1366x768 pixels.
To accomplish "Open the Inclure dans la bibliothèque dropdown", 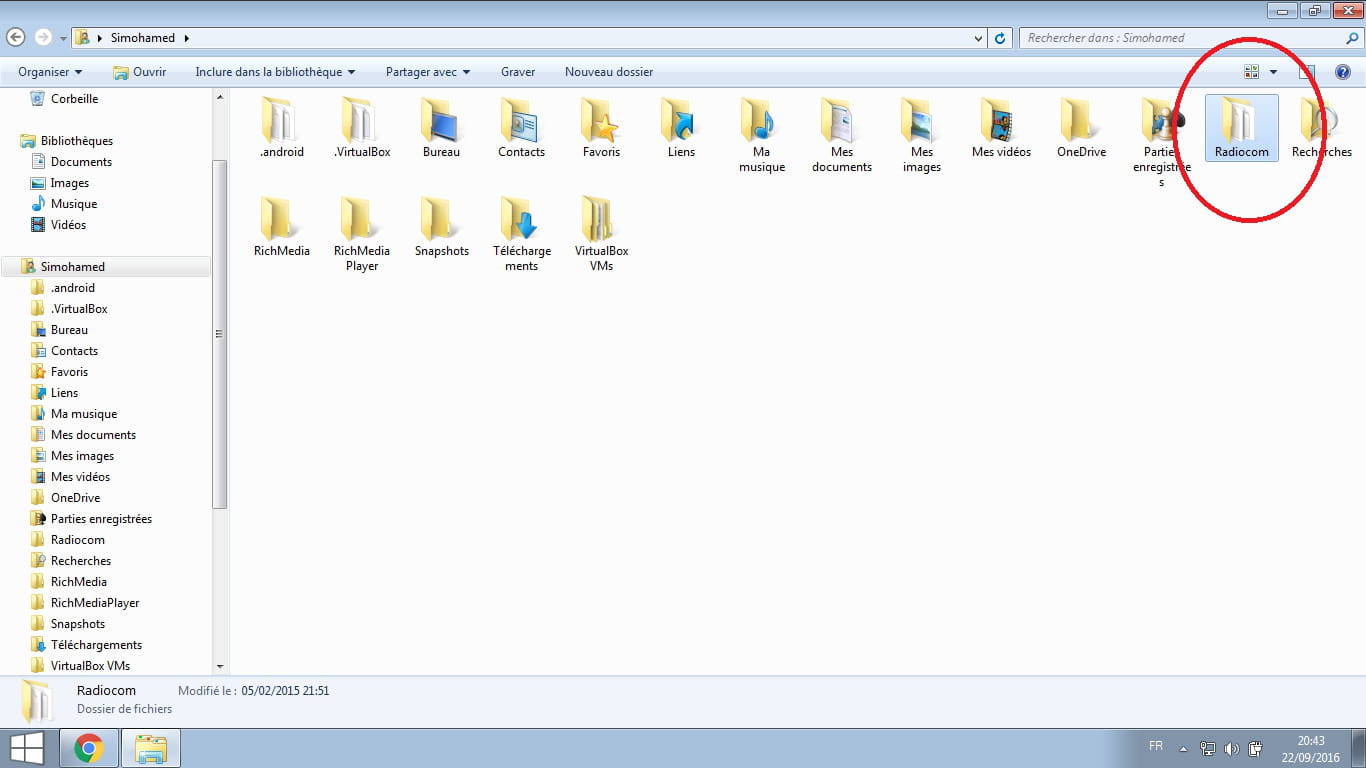I will pos(275,72).
